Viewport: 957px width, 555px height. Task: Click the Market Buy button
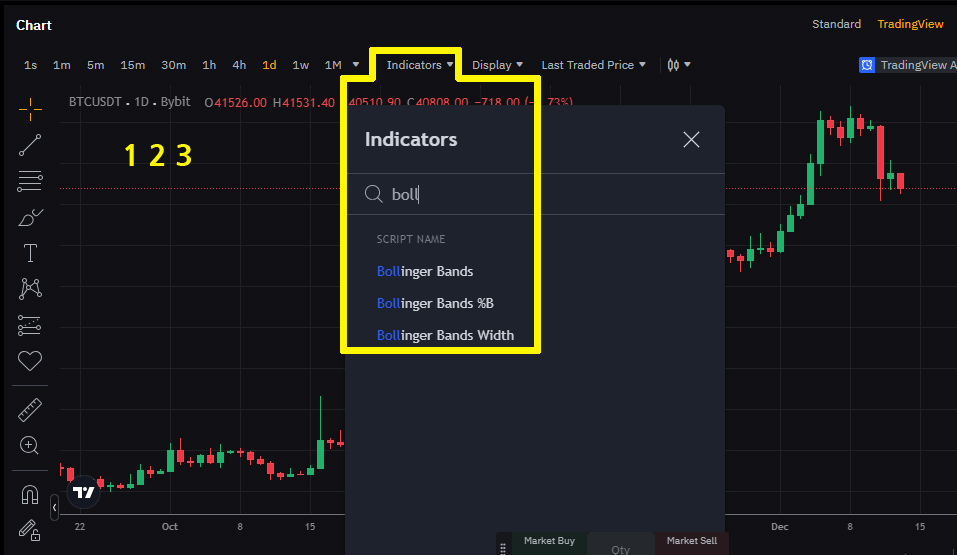click(549, 541)
